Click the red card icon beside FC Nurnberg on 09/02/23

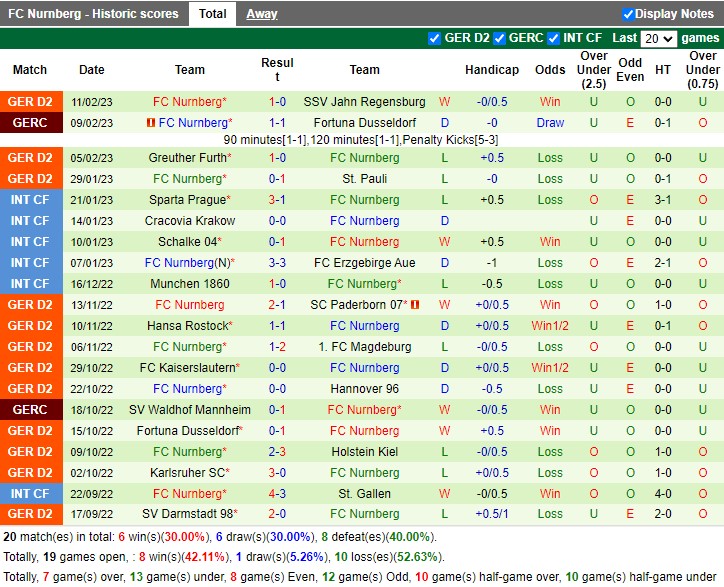coord(150,123)
